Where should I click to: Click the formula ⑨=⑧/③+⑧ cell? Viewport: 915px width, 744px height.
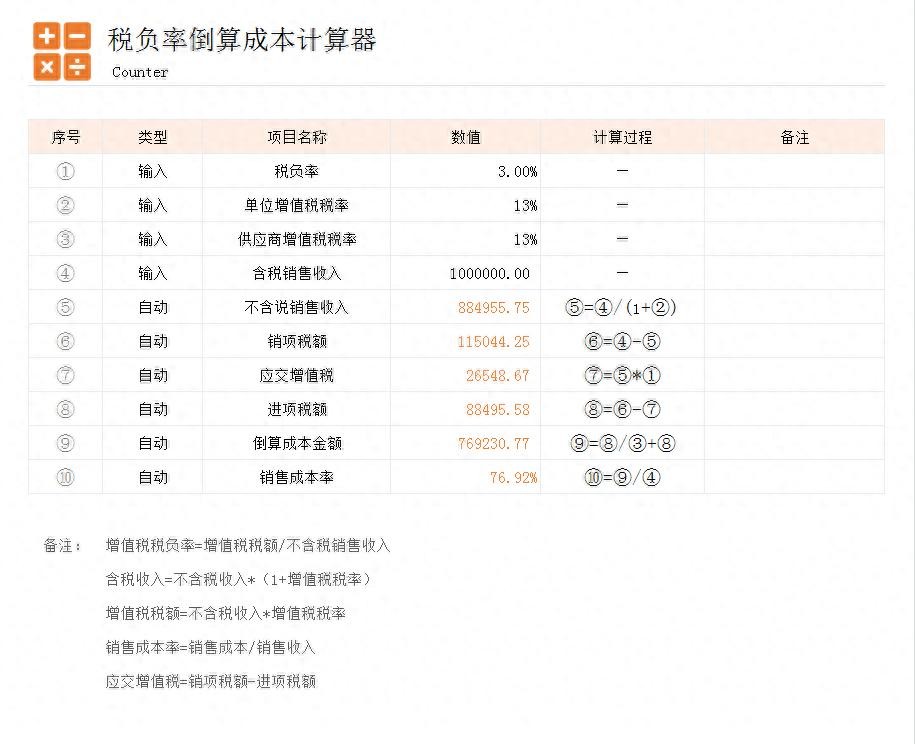coord(622,443)
